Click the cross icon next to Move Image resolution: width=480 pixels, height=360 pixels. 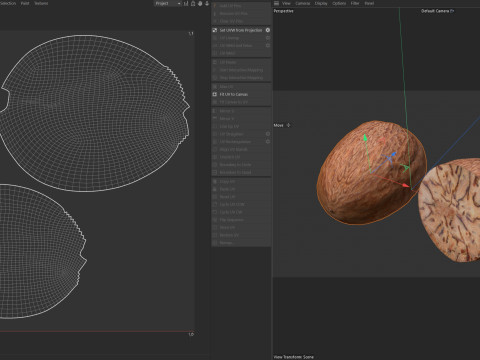[289, 125]
